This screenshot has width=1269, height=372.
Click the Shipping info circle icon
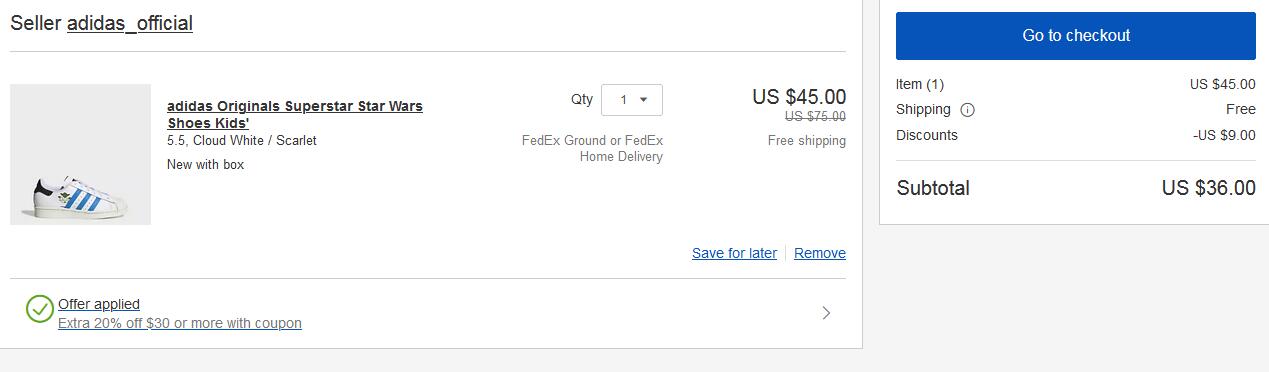pyautogui.click(x=967, y=110)
